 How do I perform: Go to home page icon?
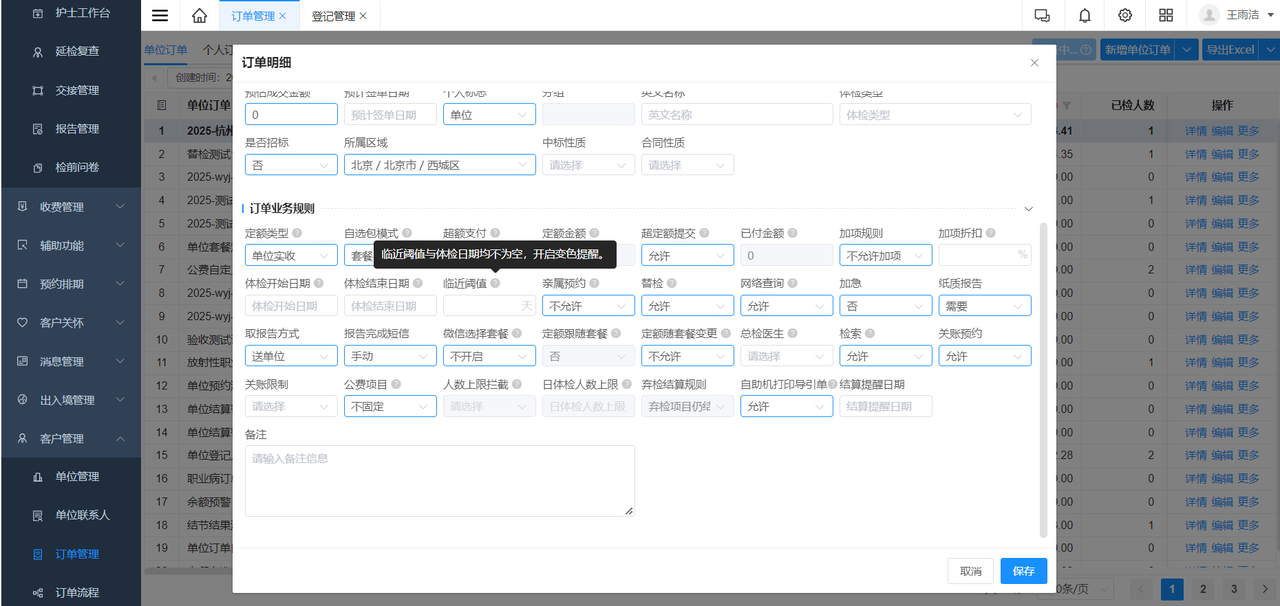click(199, 16)
